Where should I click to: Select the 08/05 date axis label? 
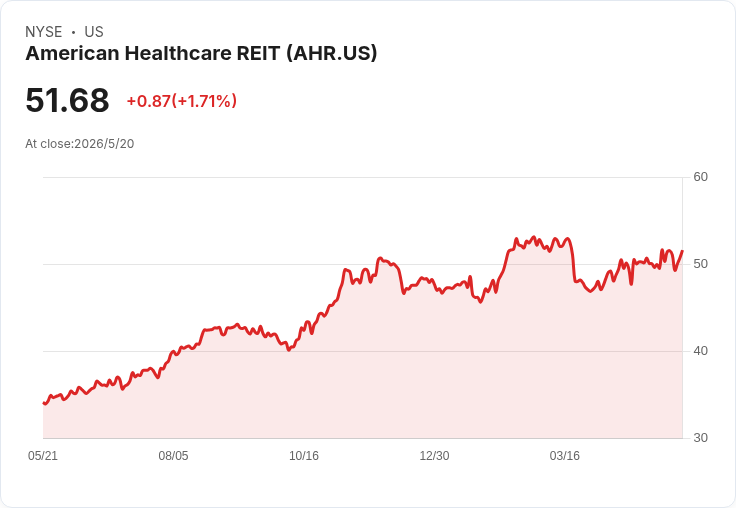[x=173, y=455]
